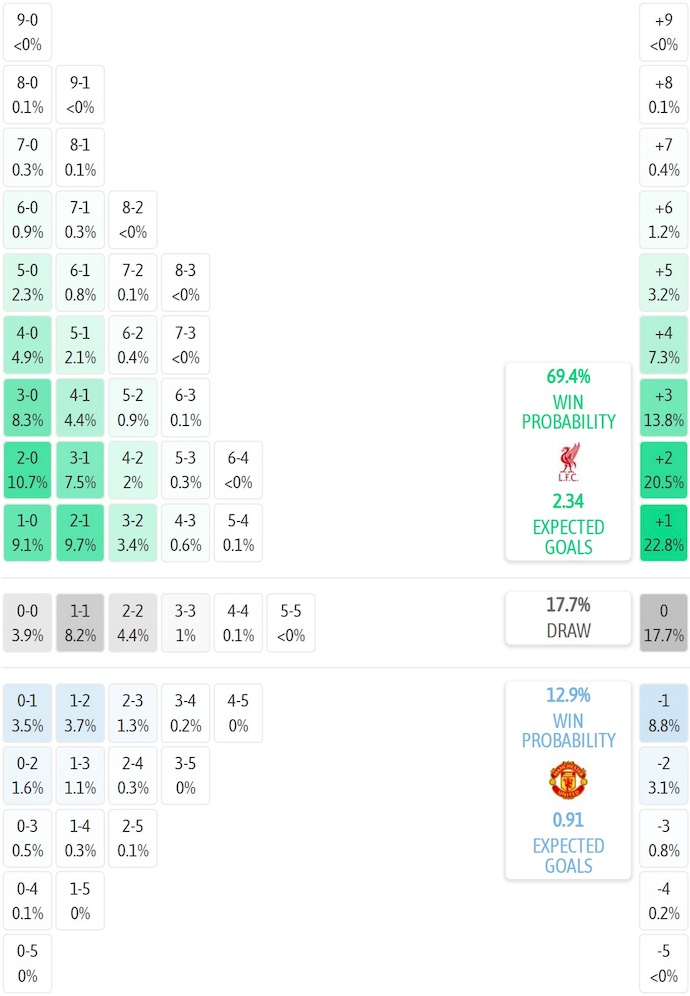
Task: Click the 2.34 expected goals value
Action: [568, 501]
